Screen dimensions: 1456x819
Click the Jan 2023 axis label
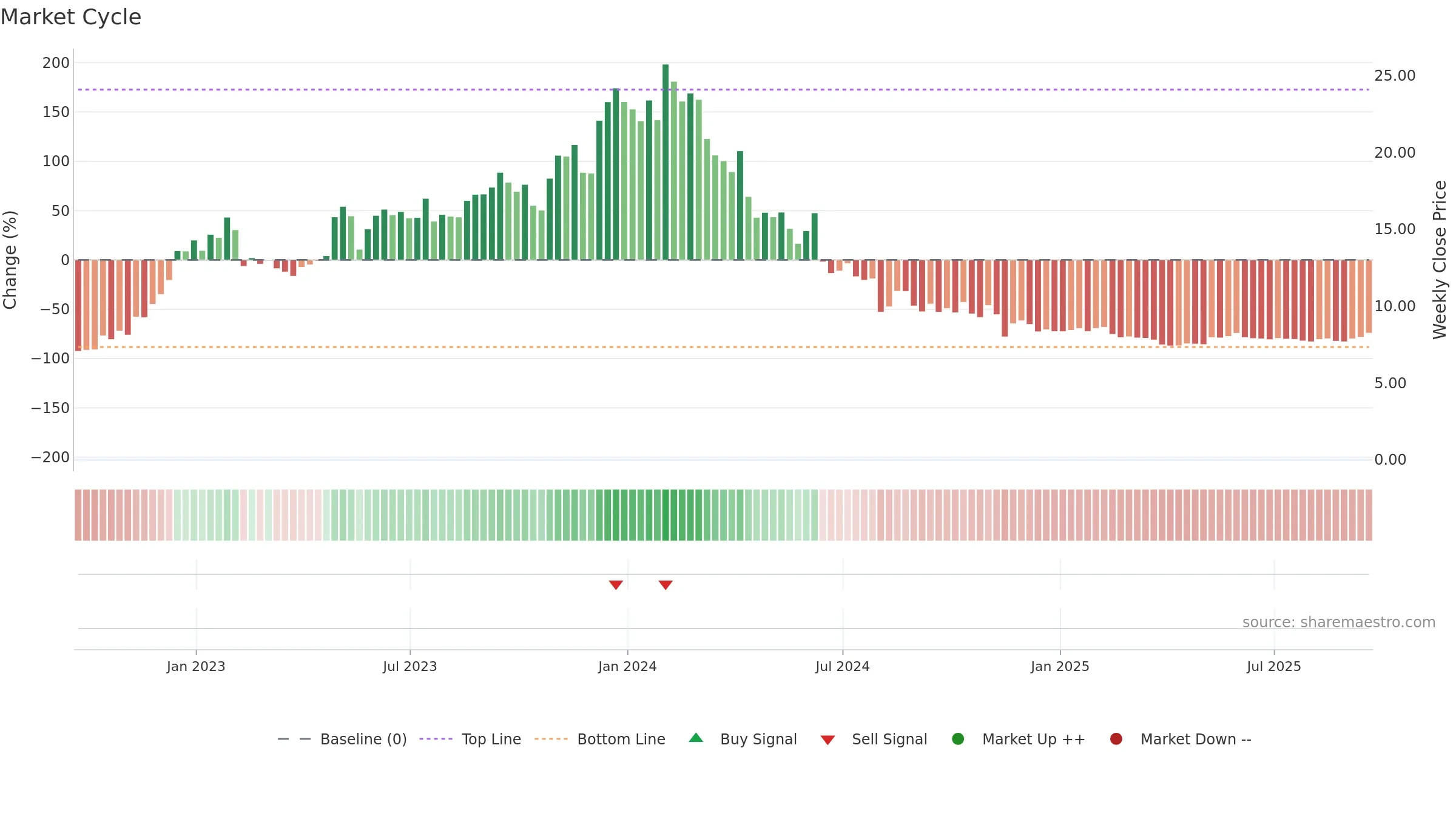point(196,666)
